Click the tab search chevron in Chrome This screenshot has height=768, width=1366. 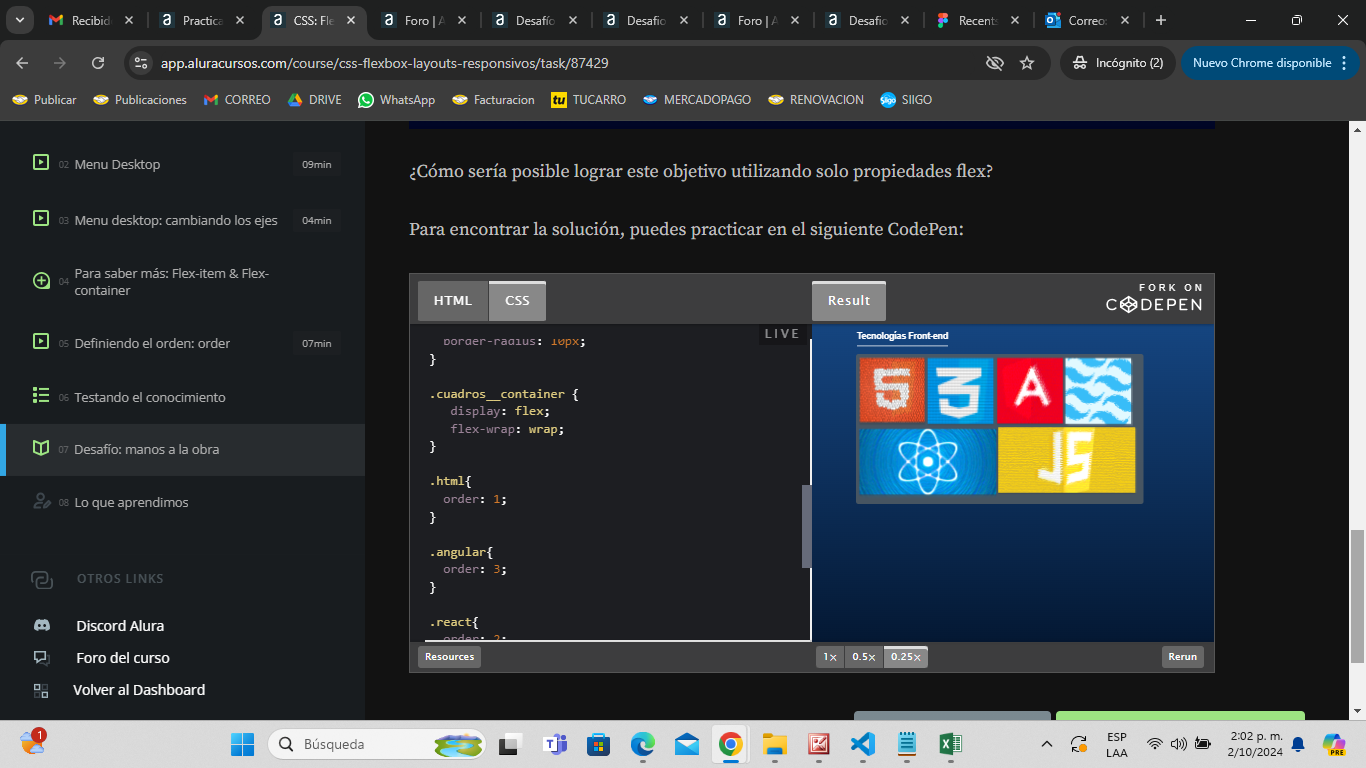click(20, 20)
